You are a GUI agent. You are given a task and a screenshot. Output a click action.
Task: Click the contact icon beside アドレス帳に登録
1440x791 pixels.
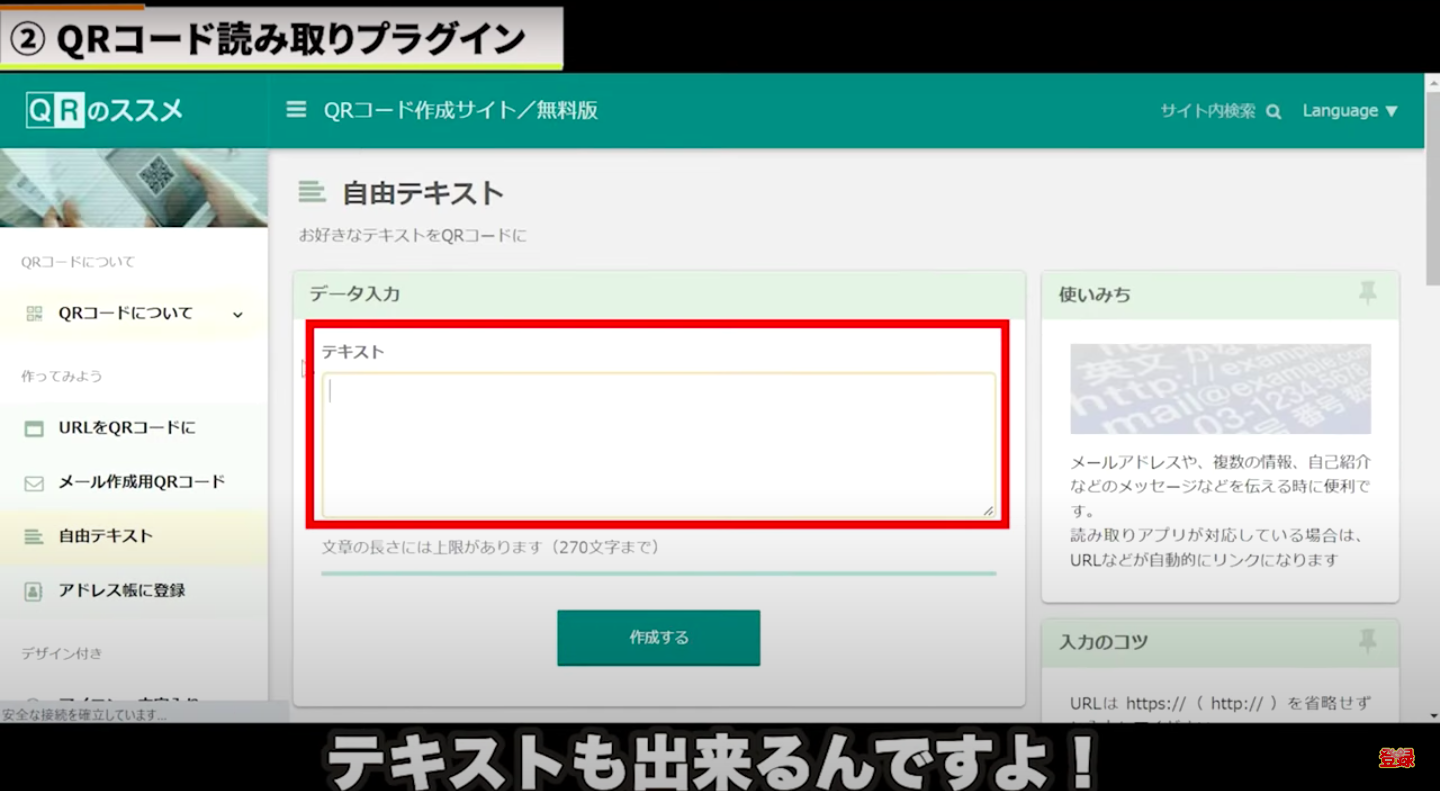34,591
